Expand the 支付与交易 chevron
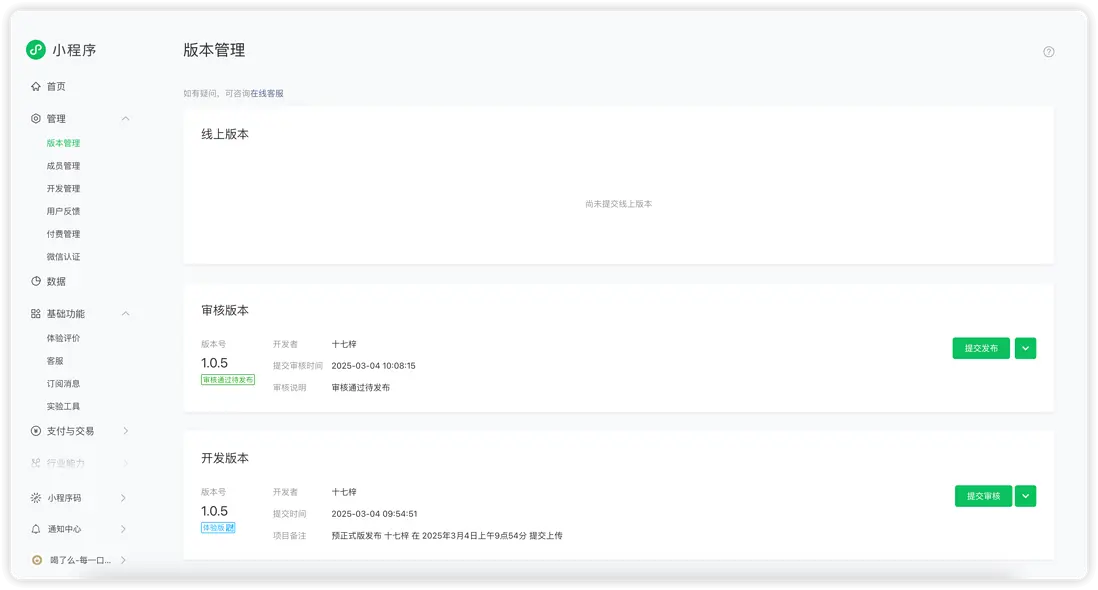Image resolution: width=1098 pixels, height=590 pixels. click(x=125, y=430)
